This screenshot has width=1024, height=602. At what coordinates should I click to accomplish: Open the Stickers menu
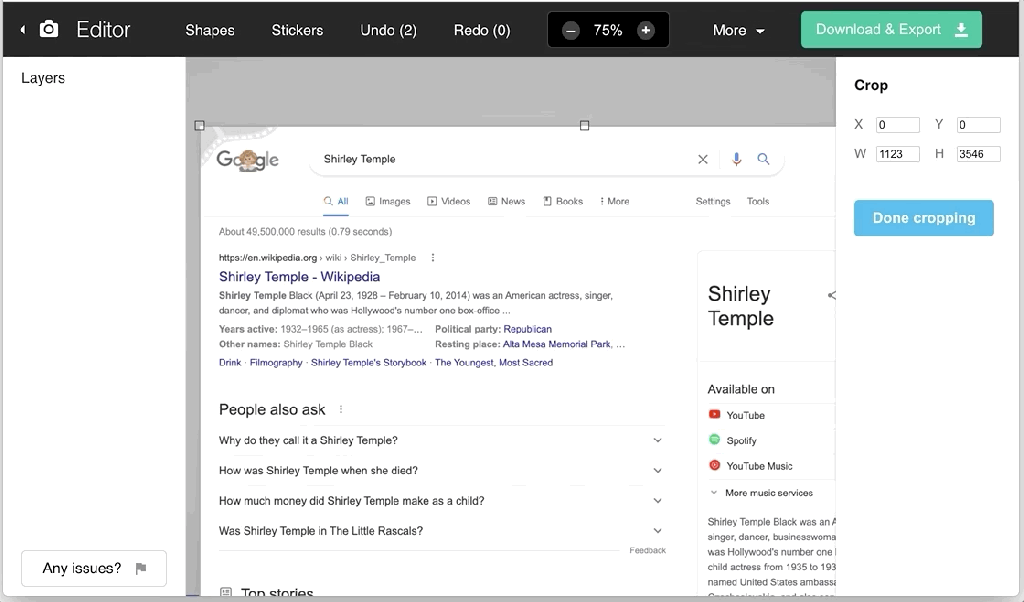tap(297, 30)
